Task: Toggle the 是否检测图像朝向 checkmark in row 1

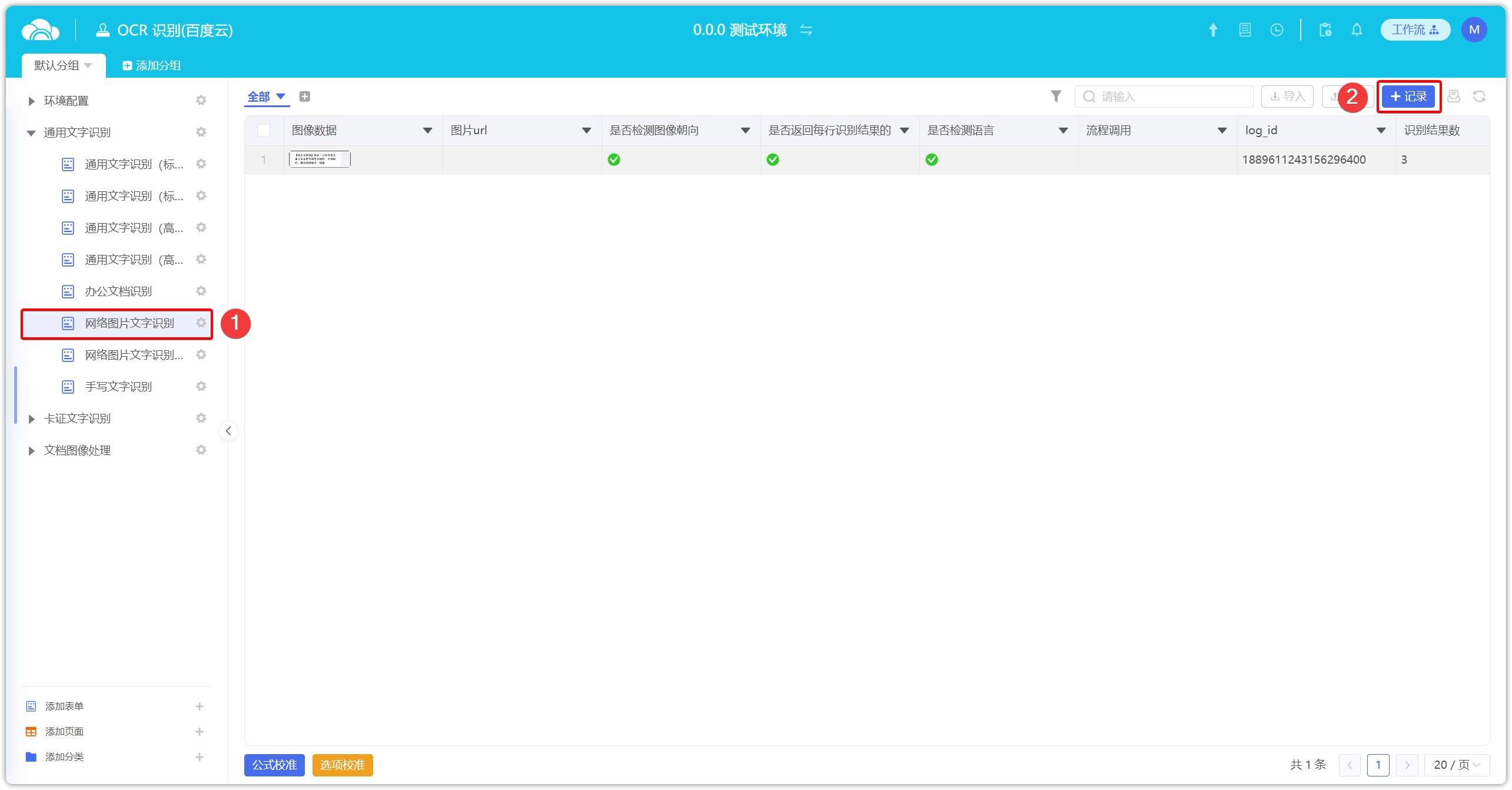Action: pyautogui.click(x=614, y=160)
